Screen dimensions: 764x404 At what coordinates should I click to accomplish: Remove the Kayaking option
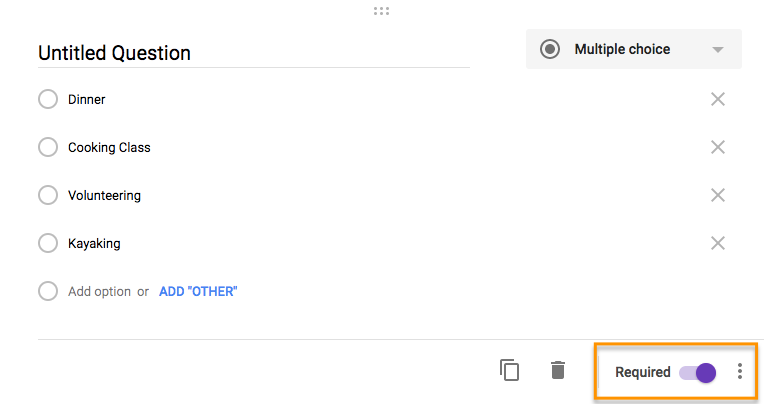(x=717, y=243)
